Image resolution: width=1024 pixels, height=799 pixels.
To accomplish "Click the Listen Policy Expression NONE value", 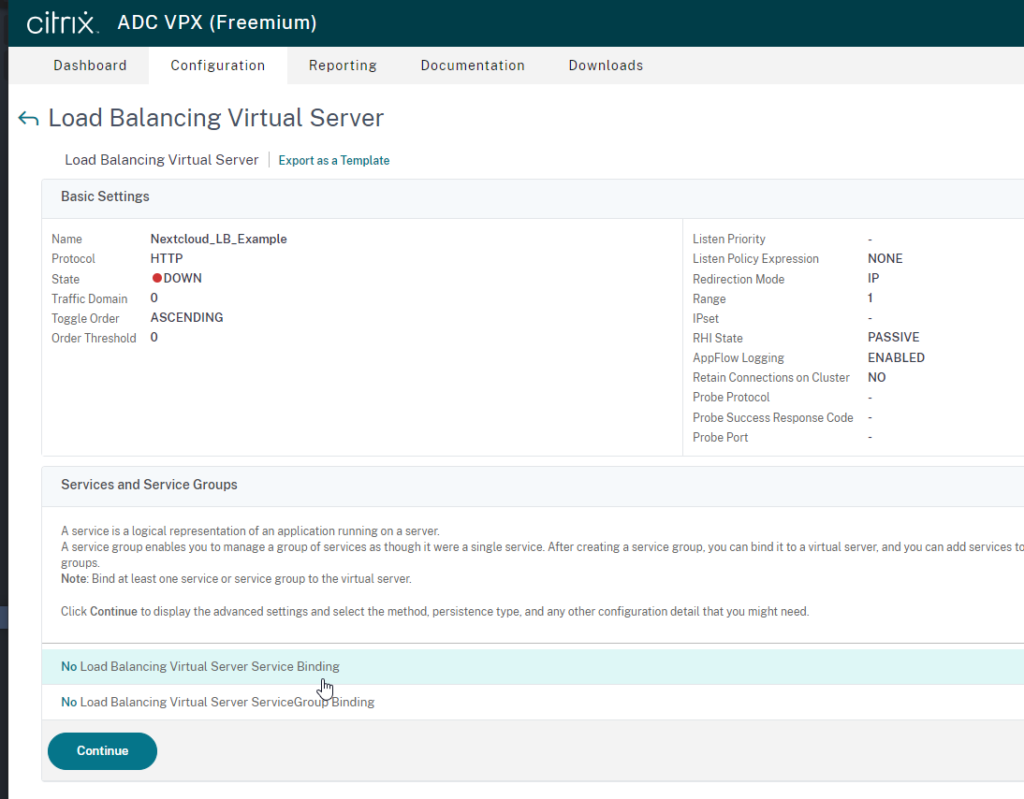I will 885,259.
